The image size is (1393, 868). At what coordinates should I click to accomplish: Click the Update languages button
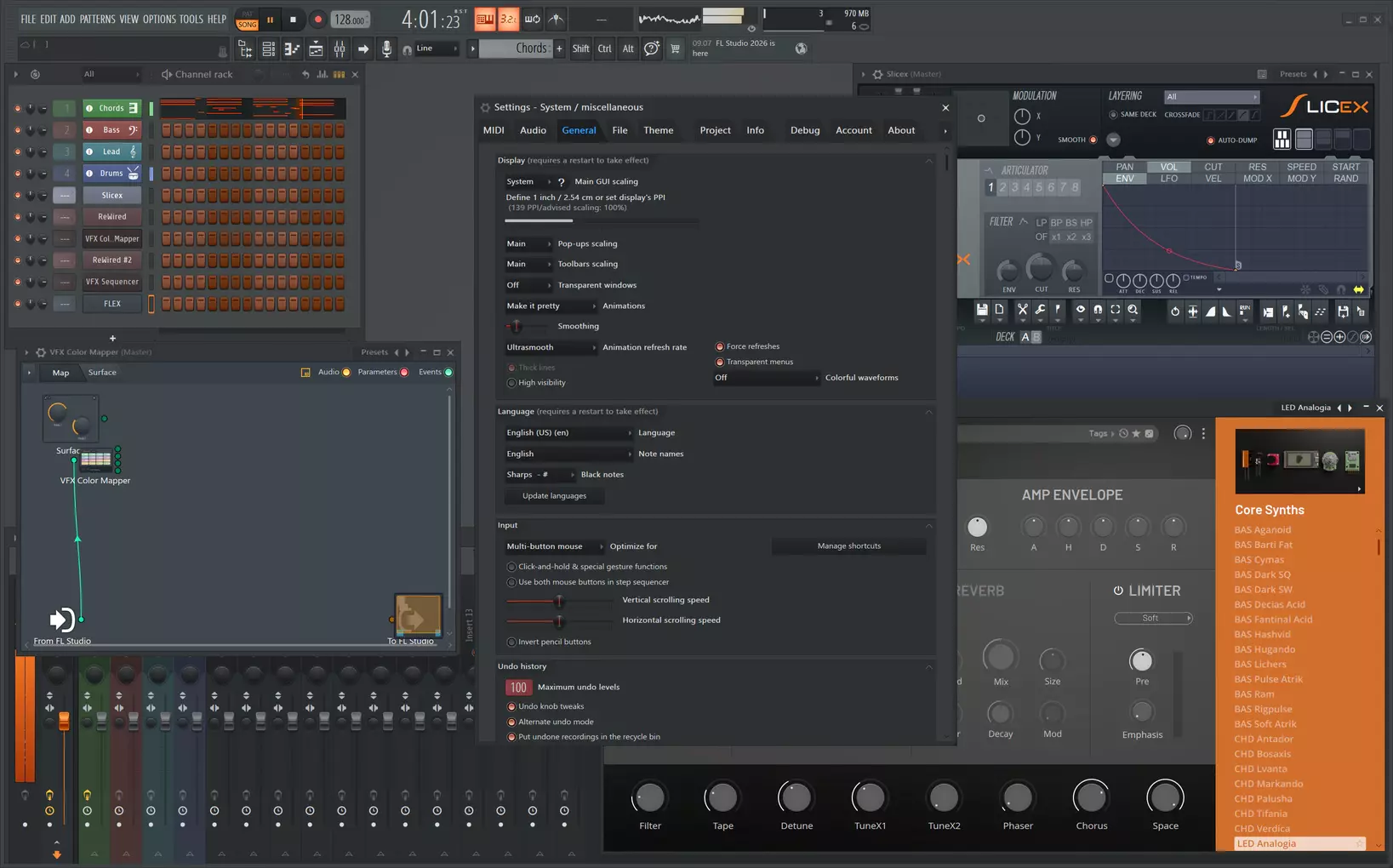[x=554, y=496]
